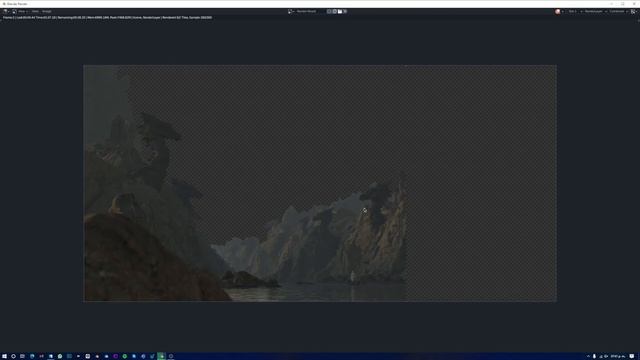Create a new image with the New icon
This screenshot has height=360, width=640.
click(334, 11)
